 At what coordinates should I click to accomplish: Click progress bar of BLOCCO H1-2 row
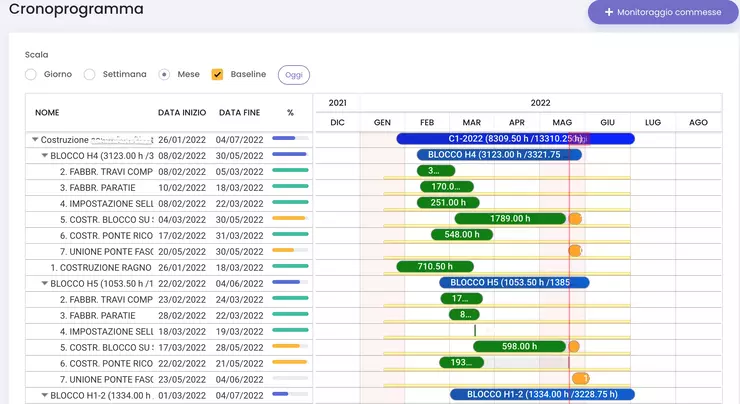(290, 394)
